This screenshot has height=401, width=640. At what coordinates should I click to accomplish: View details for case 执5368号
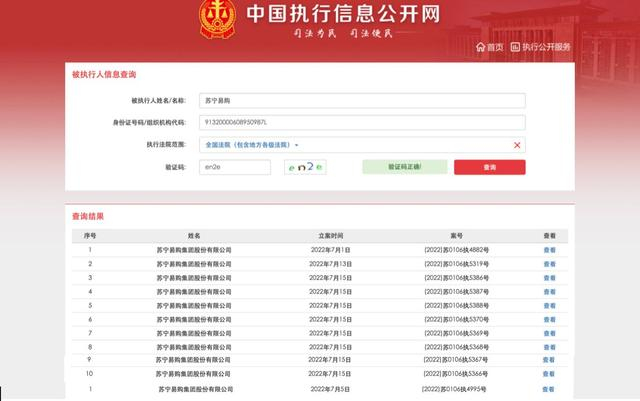pos(549,347)
